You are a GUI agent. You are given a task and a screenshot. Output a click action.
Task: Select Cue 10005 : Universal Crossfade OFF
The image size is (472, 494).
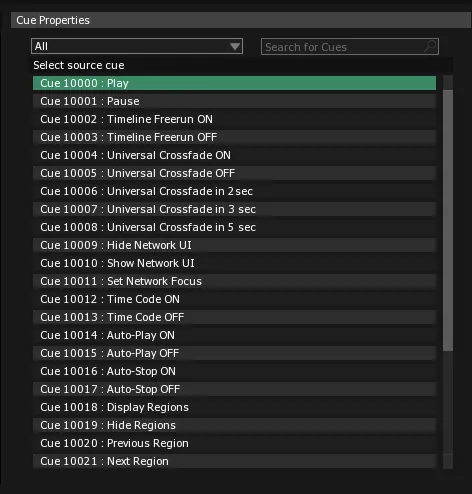(x=234, y=173)
